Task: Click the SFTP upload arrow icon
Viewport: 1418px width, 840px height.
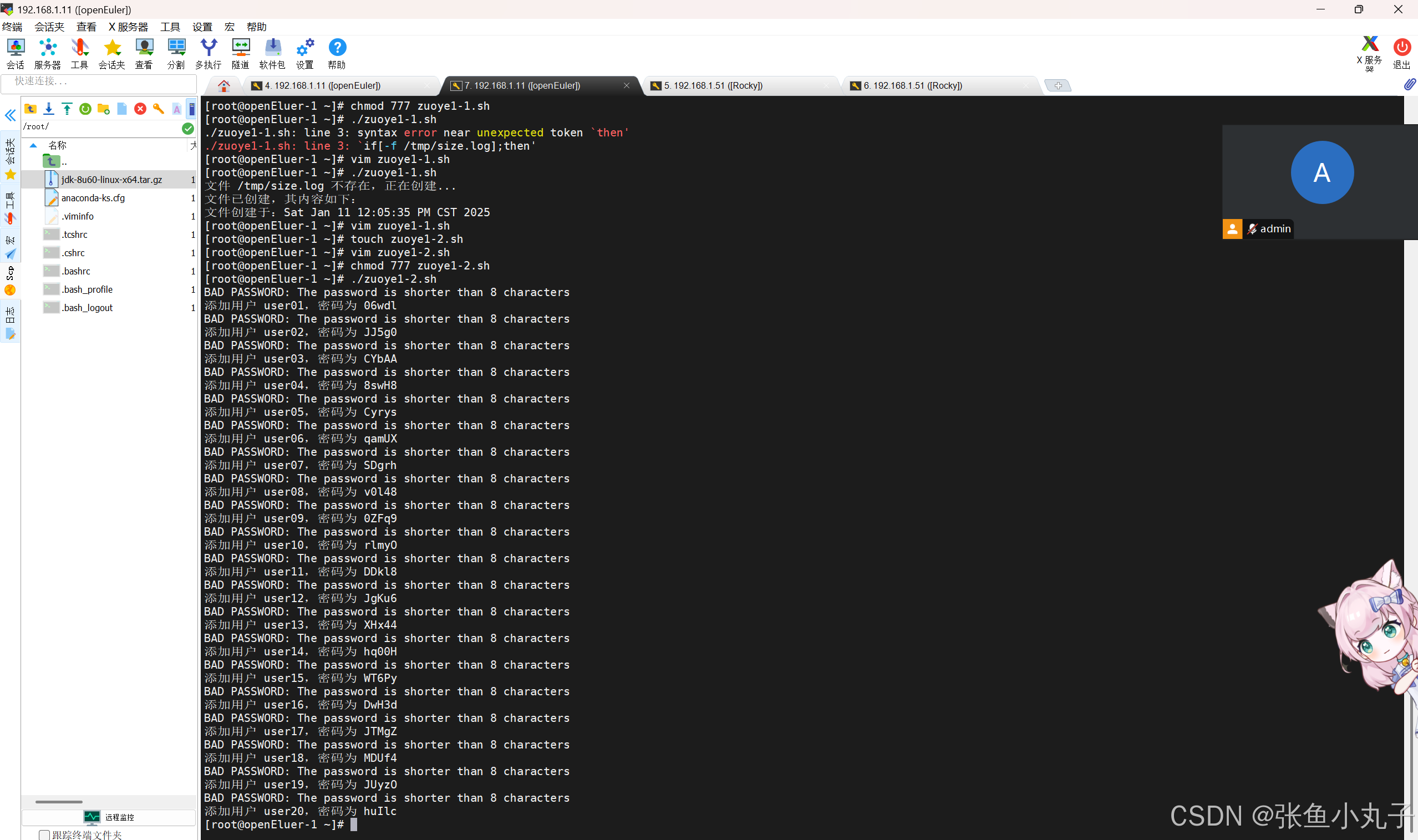Action: click(x=67, y=109)
